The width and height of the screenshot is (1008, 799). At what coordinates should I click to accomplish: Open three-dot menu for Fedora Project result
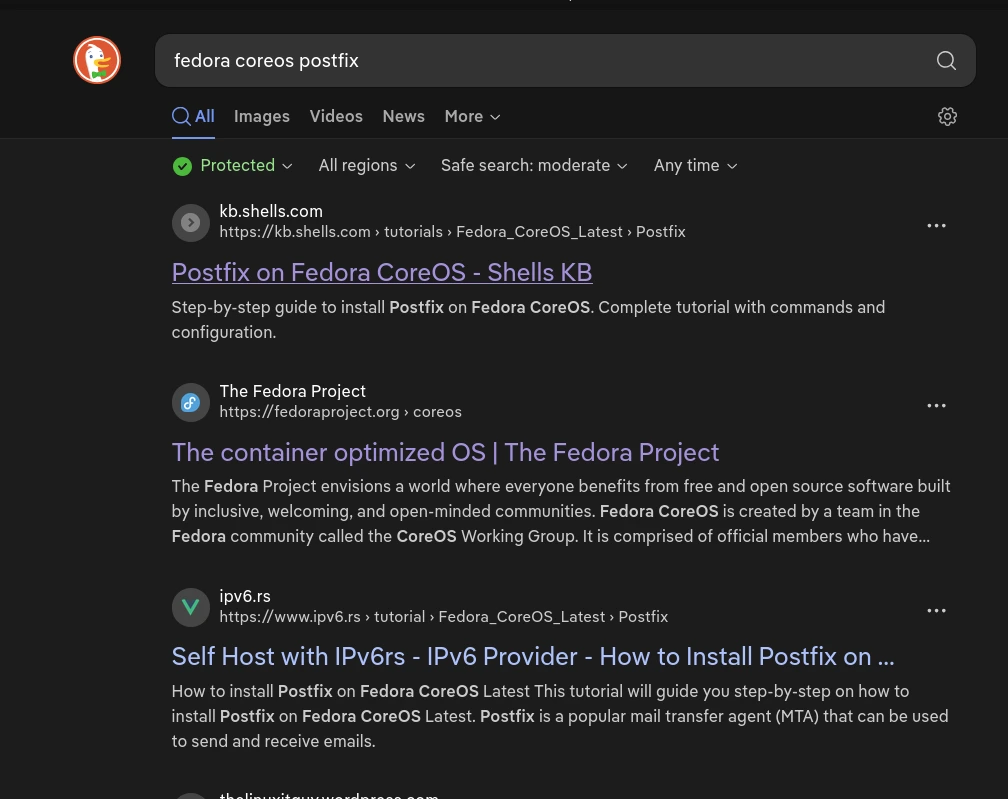(x=936, y=406)
